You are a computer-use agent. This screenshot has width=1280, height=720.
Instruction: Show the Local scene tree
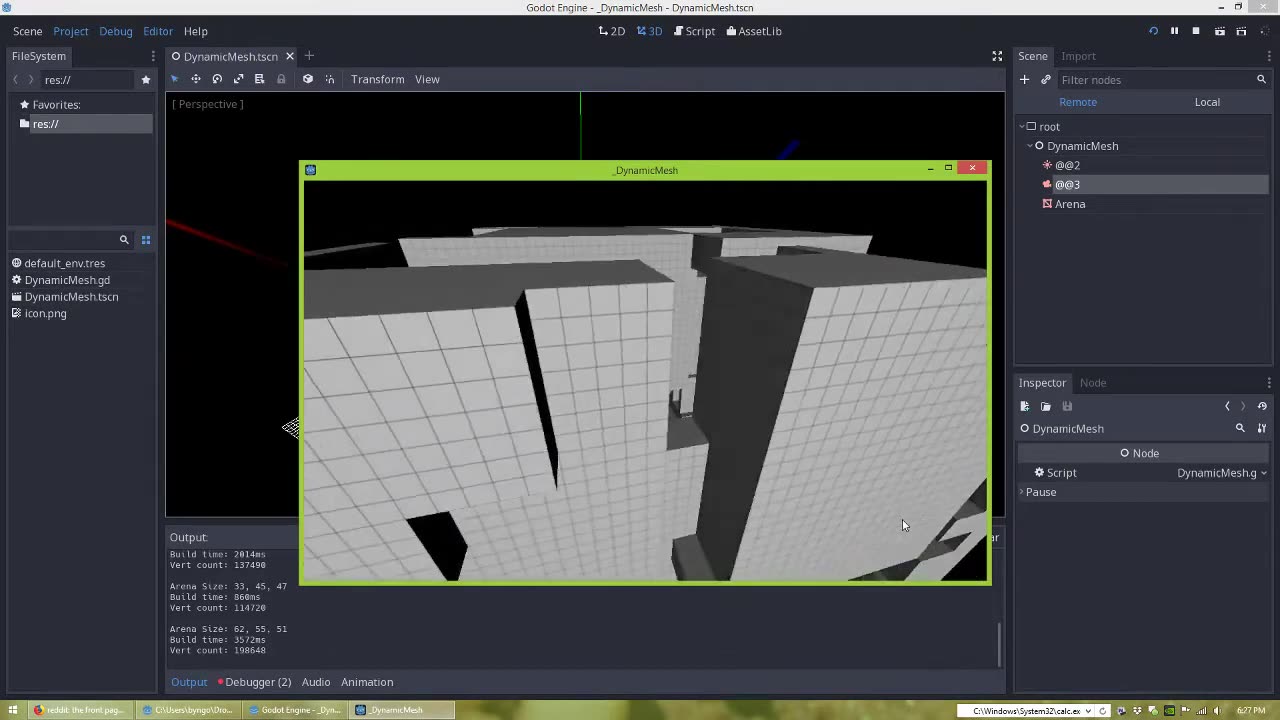pos(1207,102)
